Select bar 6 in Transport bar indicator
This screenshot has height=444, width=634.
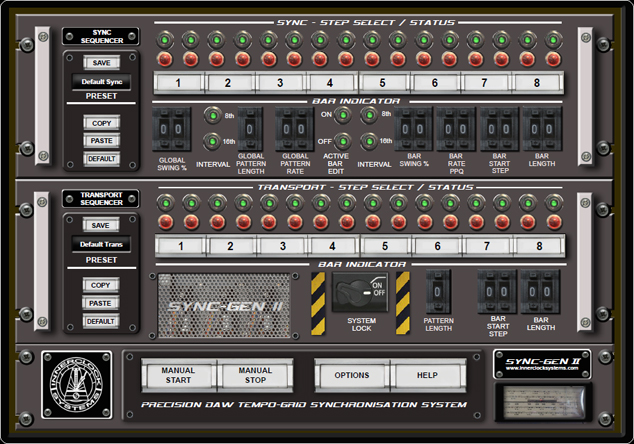435,245
